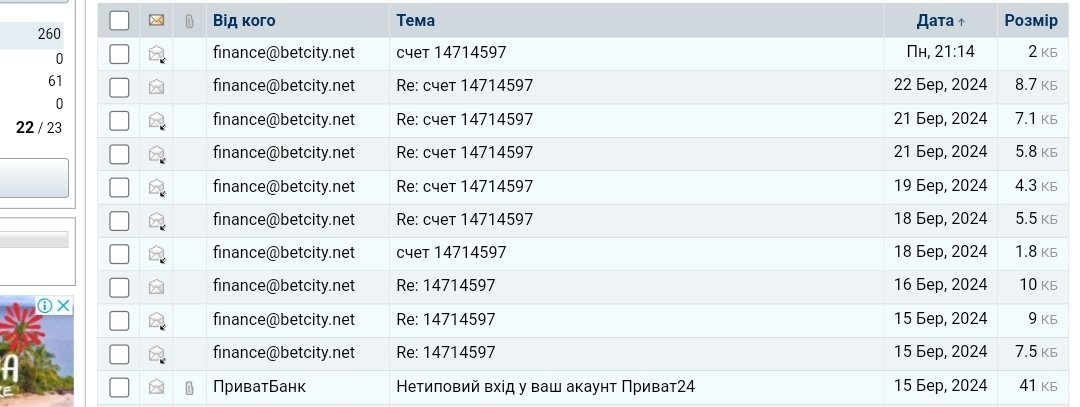
Task: Close the advertisement with the X icon
Action: [x=64, y=305]
